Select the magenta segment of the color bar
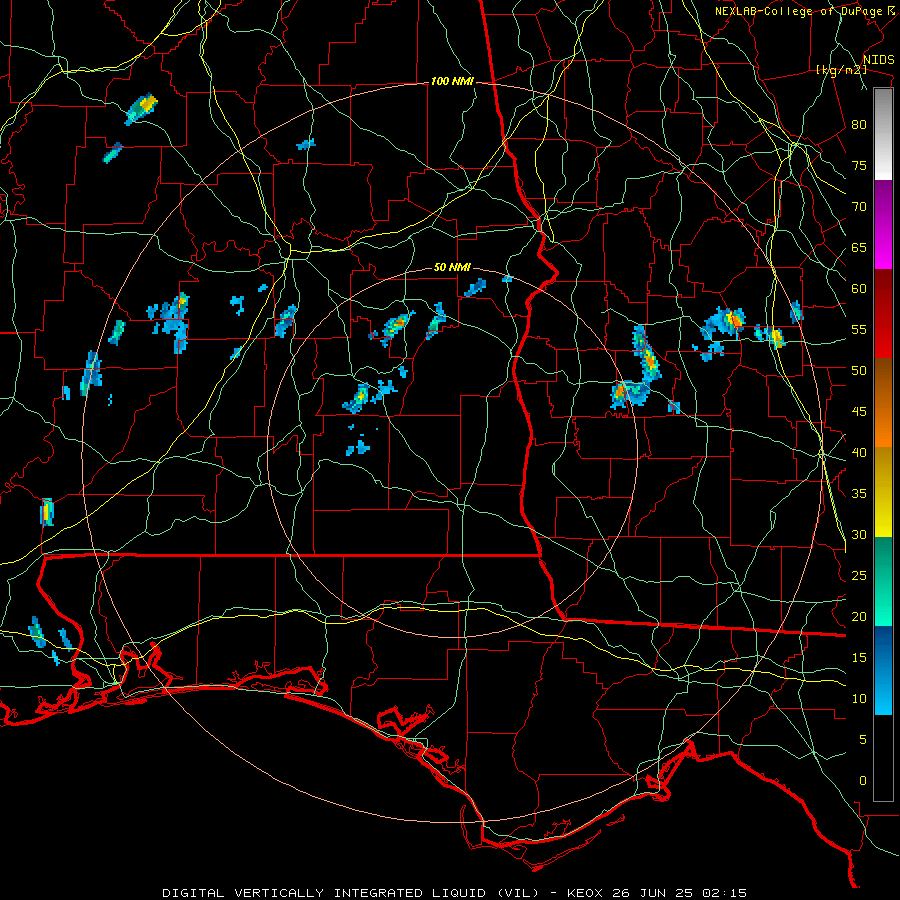Screen dimensions: 900x900 pos(883,225)
